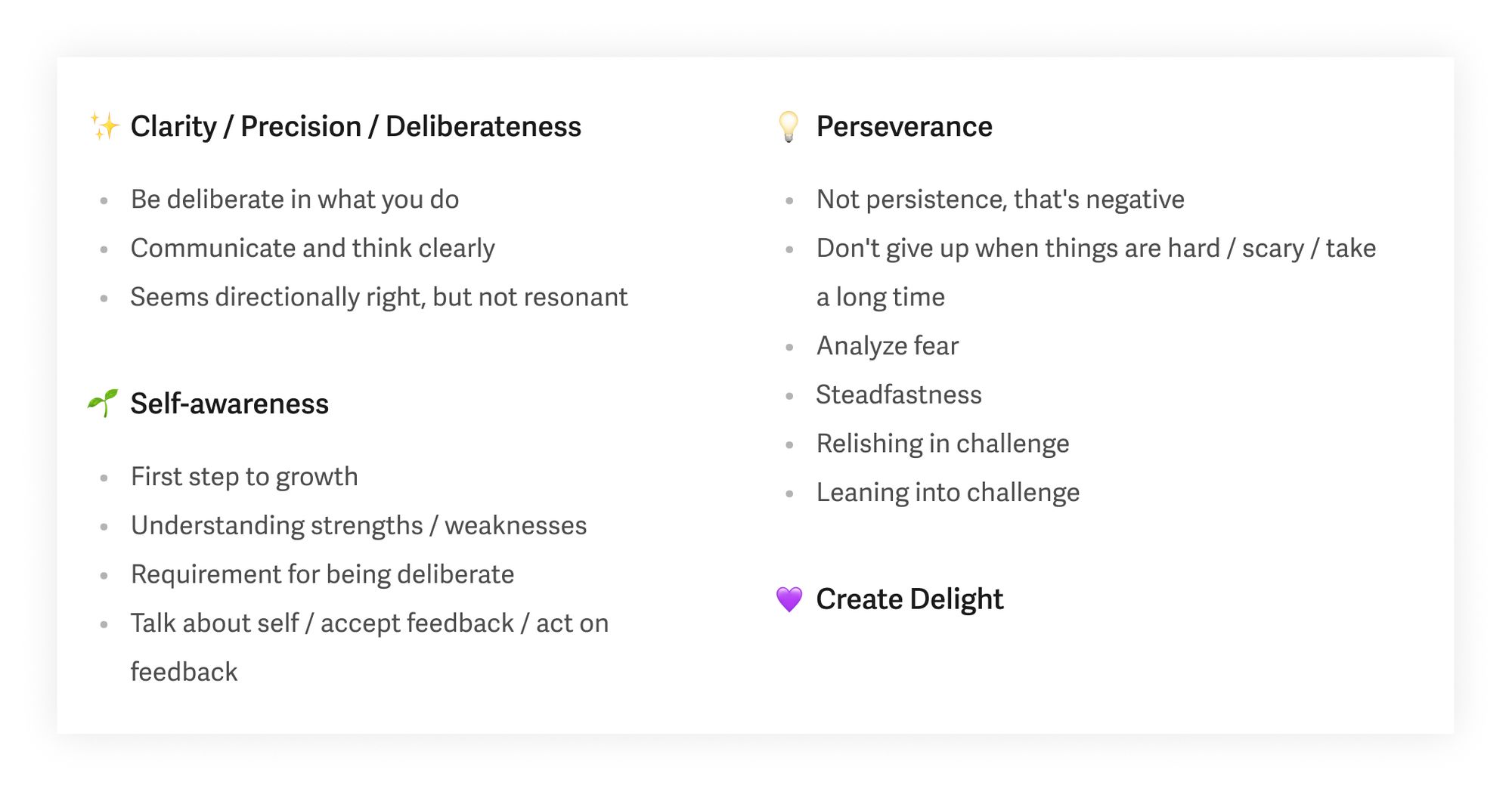Click the Create Delight heading

(x=909, y=599)
